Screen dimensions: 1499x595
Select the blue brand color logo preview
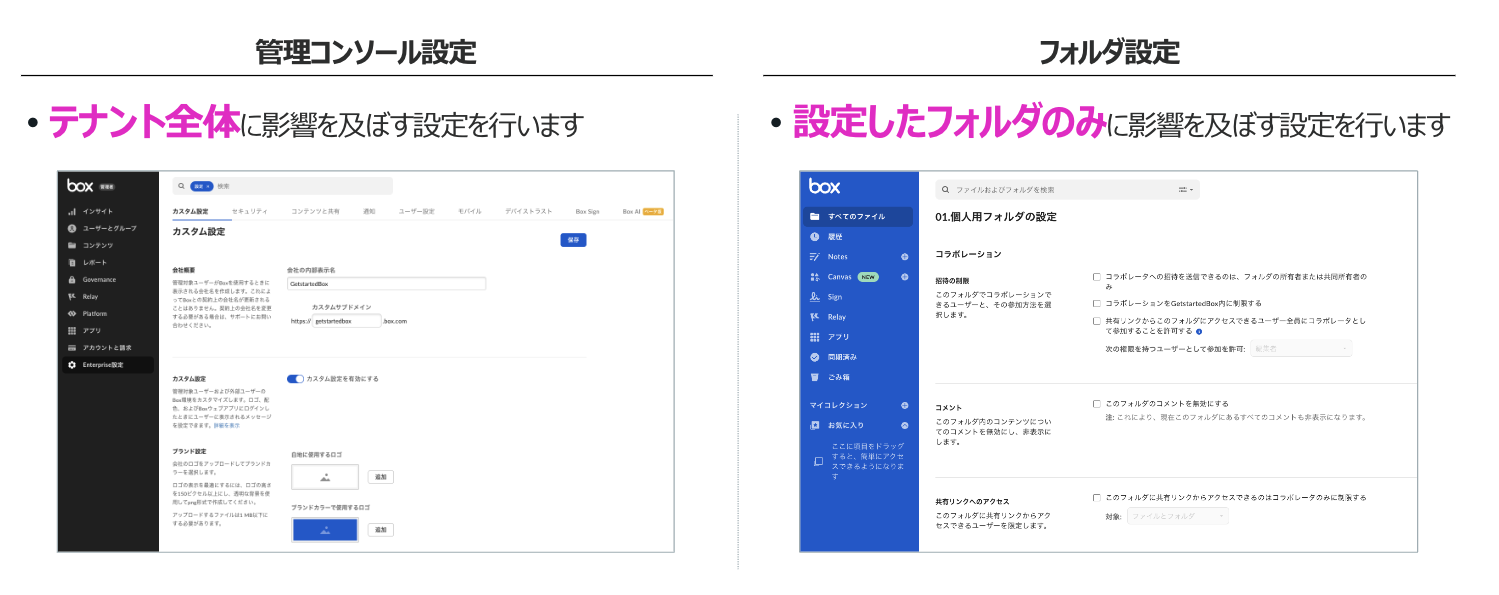(325, 529)
